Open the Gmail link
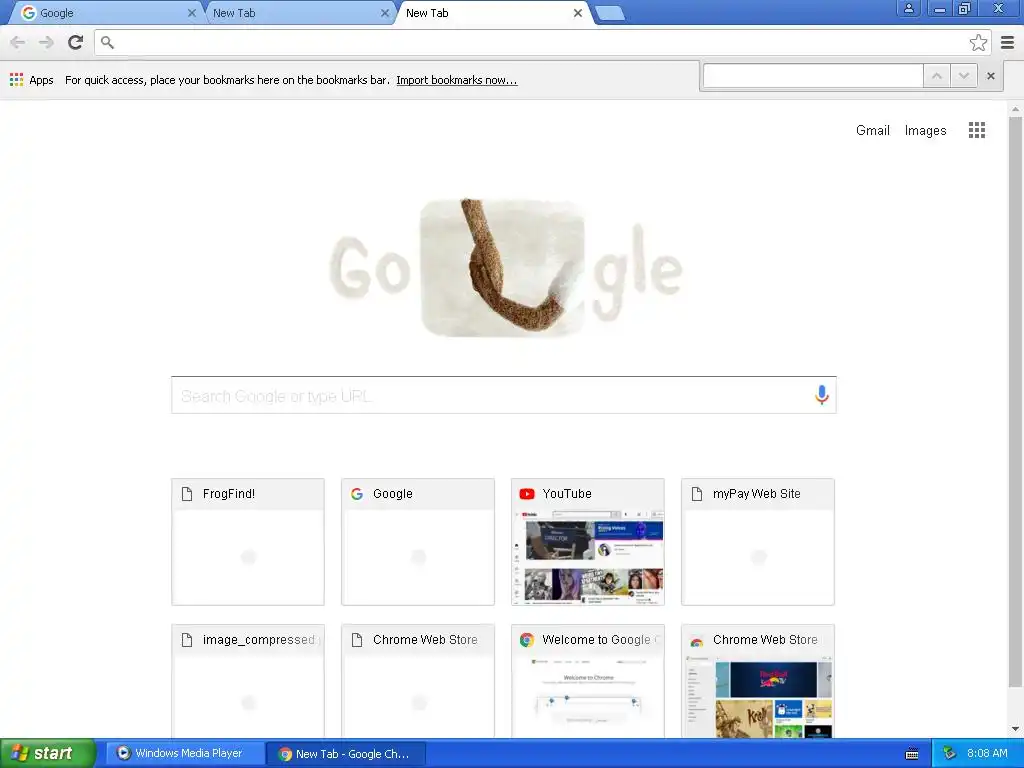 click(x=872, y=131)
